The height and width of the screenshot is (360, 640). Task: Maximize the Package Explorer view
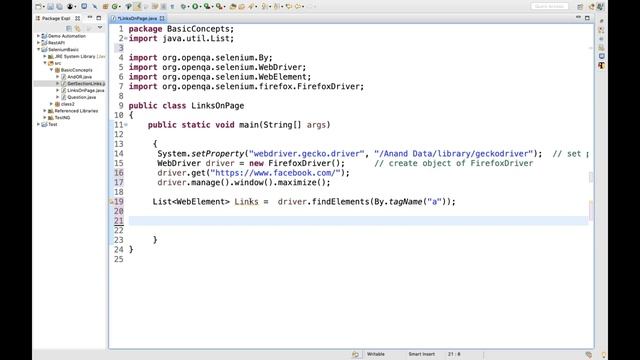click(99, 18)
